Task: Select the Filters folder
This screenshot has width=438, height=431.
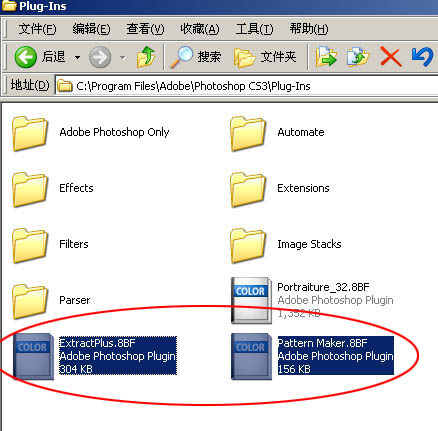Action: tap(50, 245)
